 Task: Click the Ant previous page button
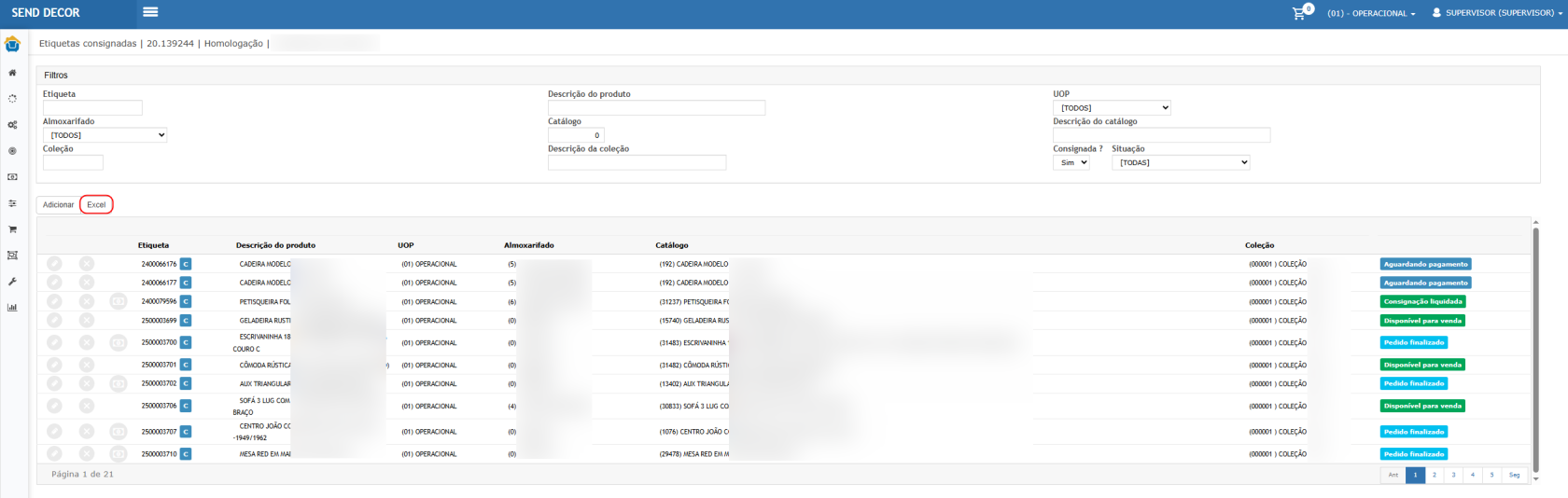1393,475
